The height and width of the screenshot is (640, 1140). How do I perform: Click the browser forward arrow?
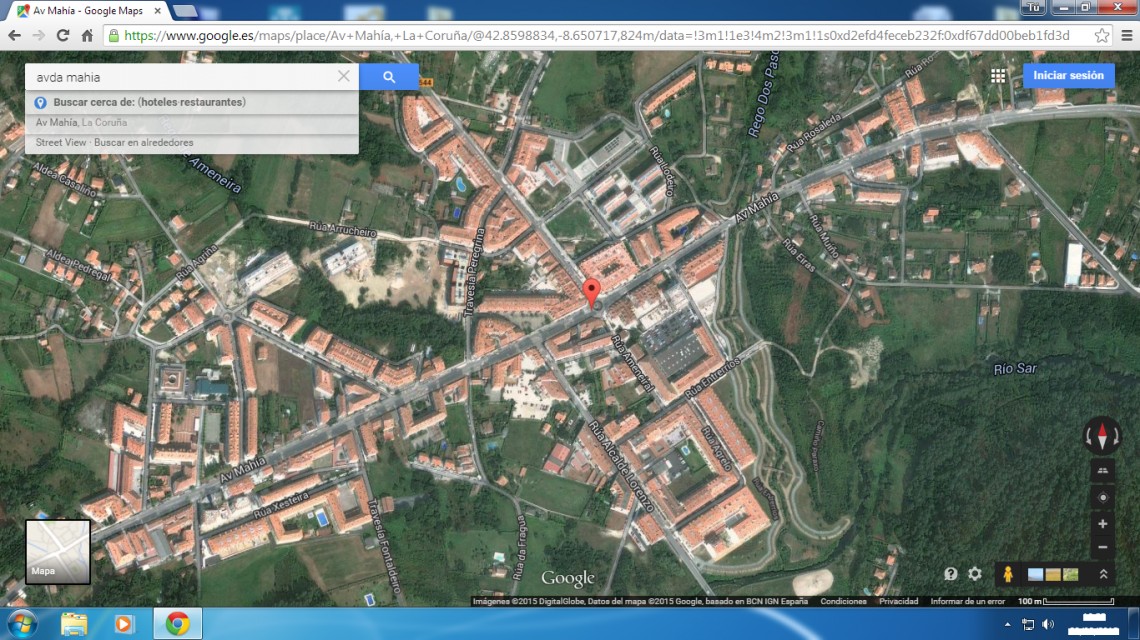[x=38, y=35]
